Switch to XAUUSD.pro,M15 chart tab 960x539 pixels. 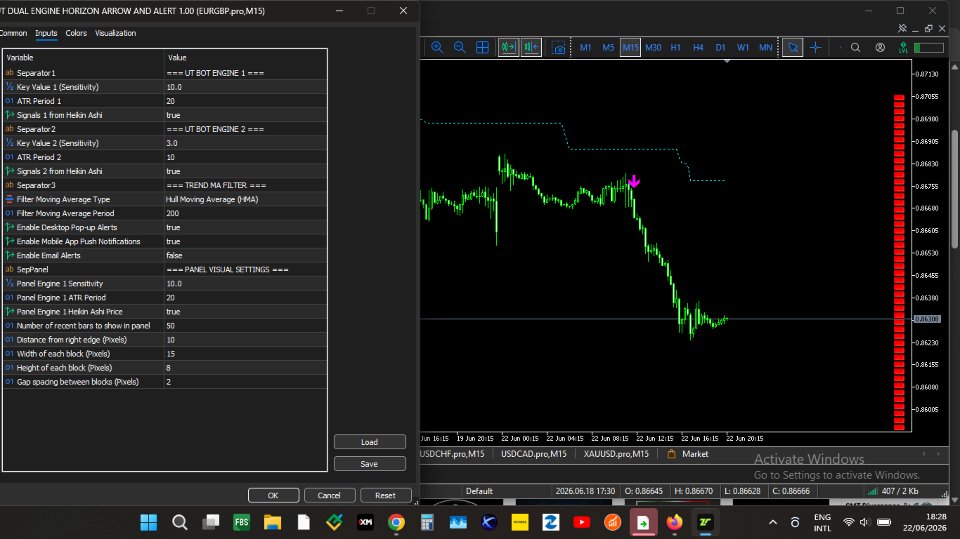click(616, 454)
